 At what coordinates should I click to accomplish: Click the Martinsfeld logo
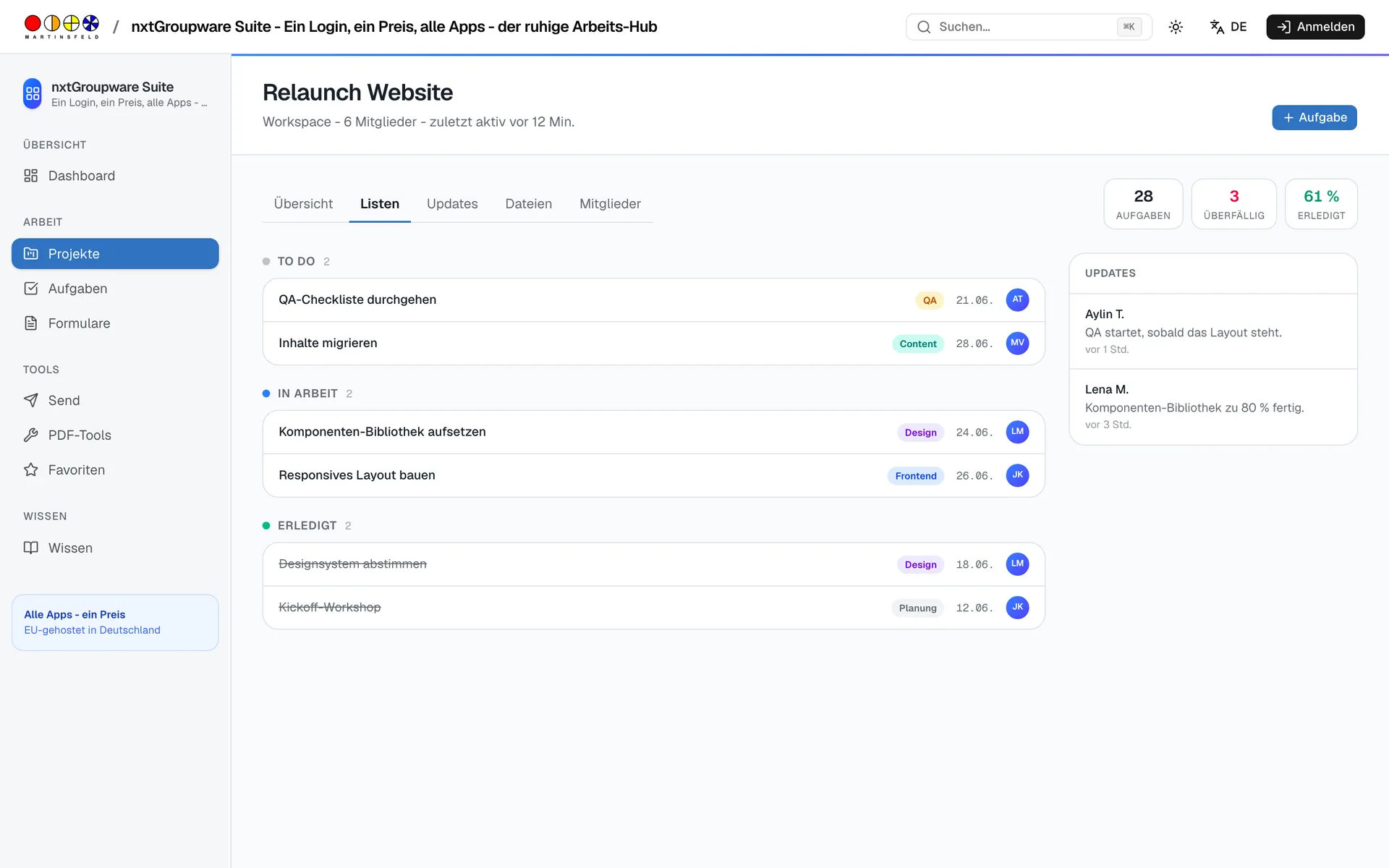[x=61, y=27]
